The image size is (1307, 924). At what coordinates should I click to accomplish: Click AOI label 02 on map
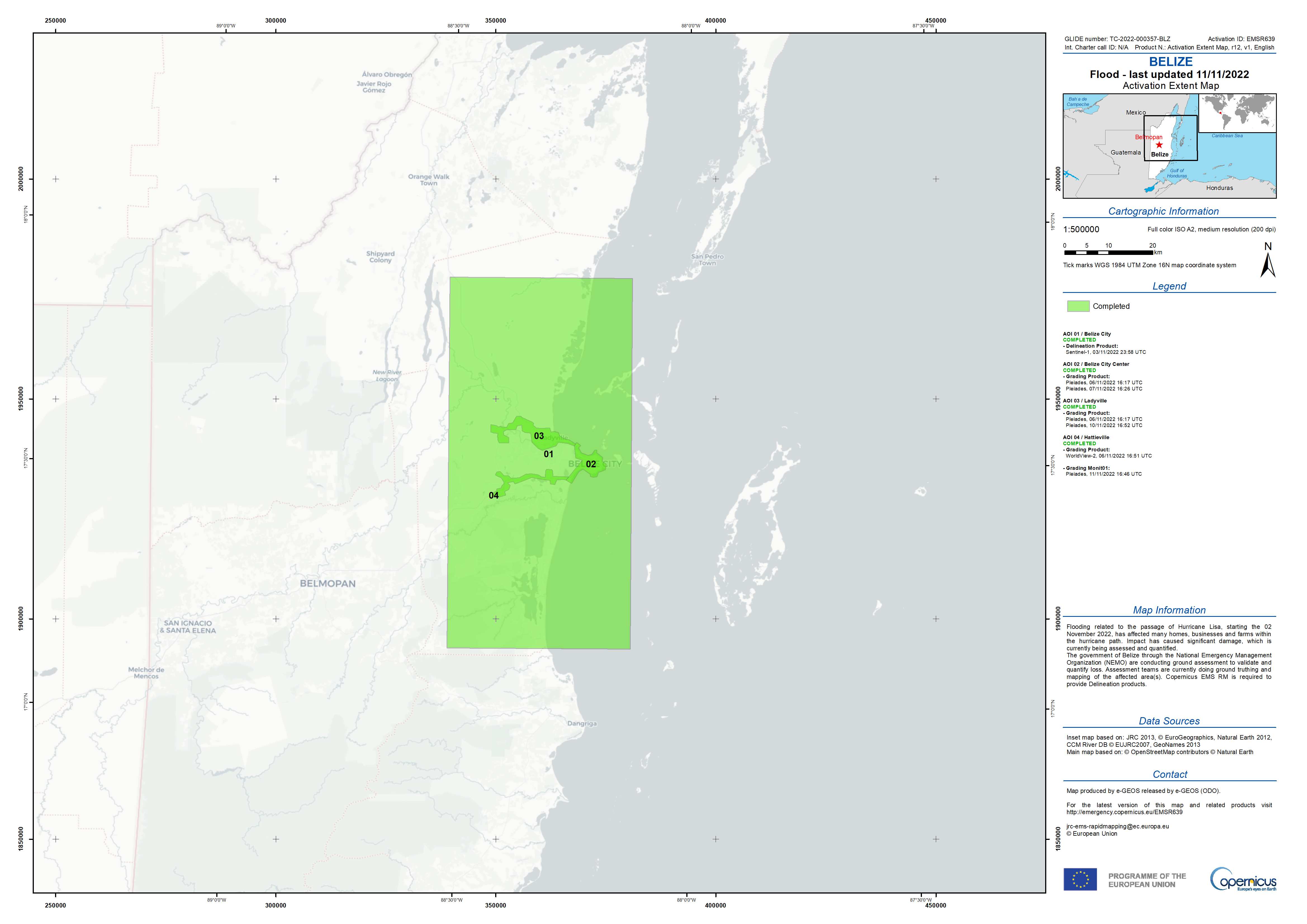point(591,464)
